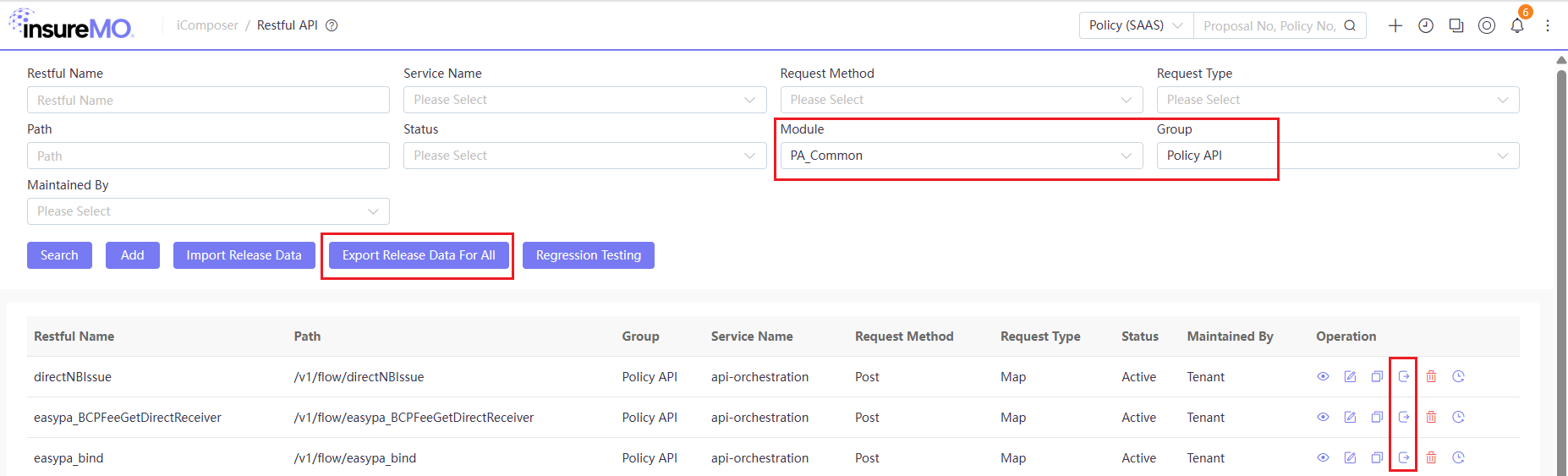Click the plus icon in top bar
This screenshot has height=476, width=1568.
coord(1395,25)
